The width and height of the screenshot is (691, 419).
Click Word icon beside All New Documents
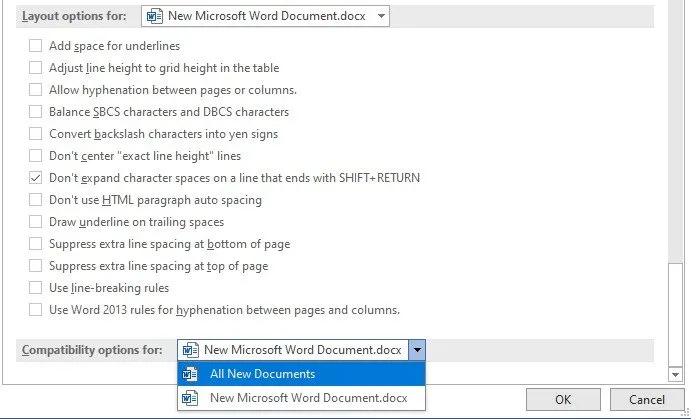[x=191, y=374]
